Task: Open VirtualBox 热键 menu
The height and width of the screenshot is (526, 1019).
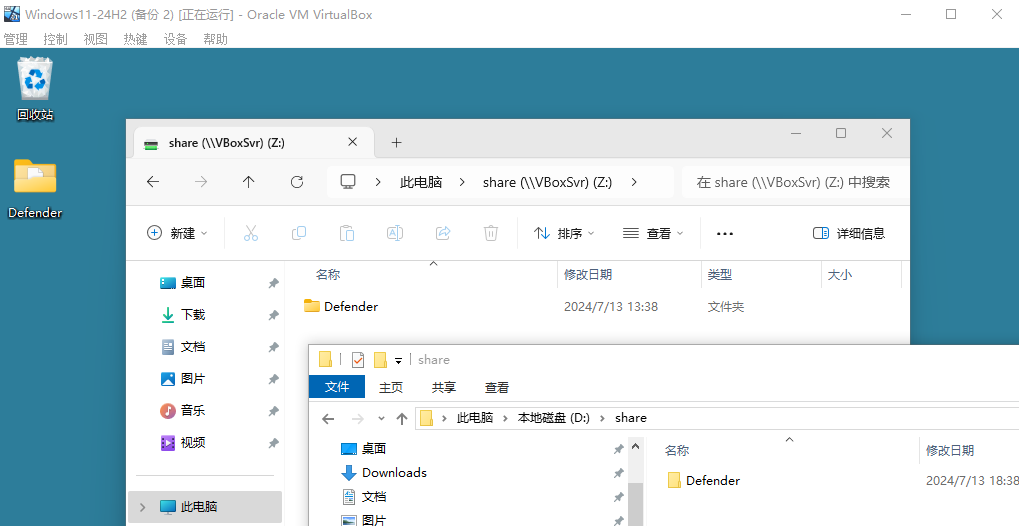Action: point(135,39)
